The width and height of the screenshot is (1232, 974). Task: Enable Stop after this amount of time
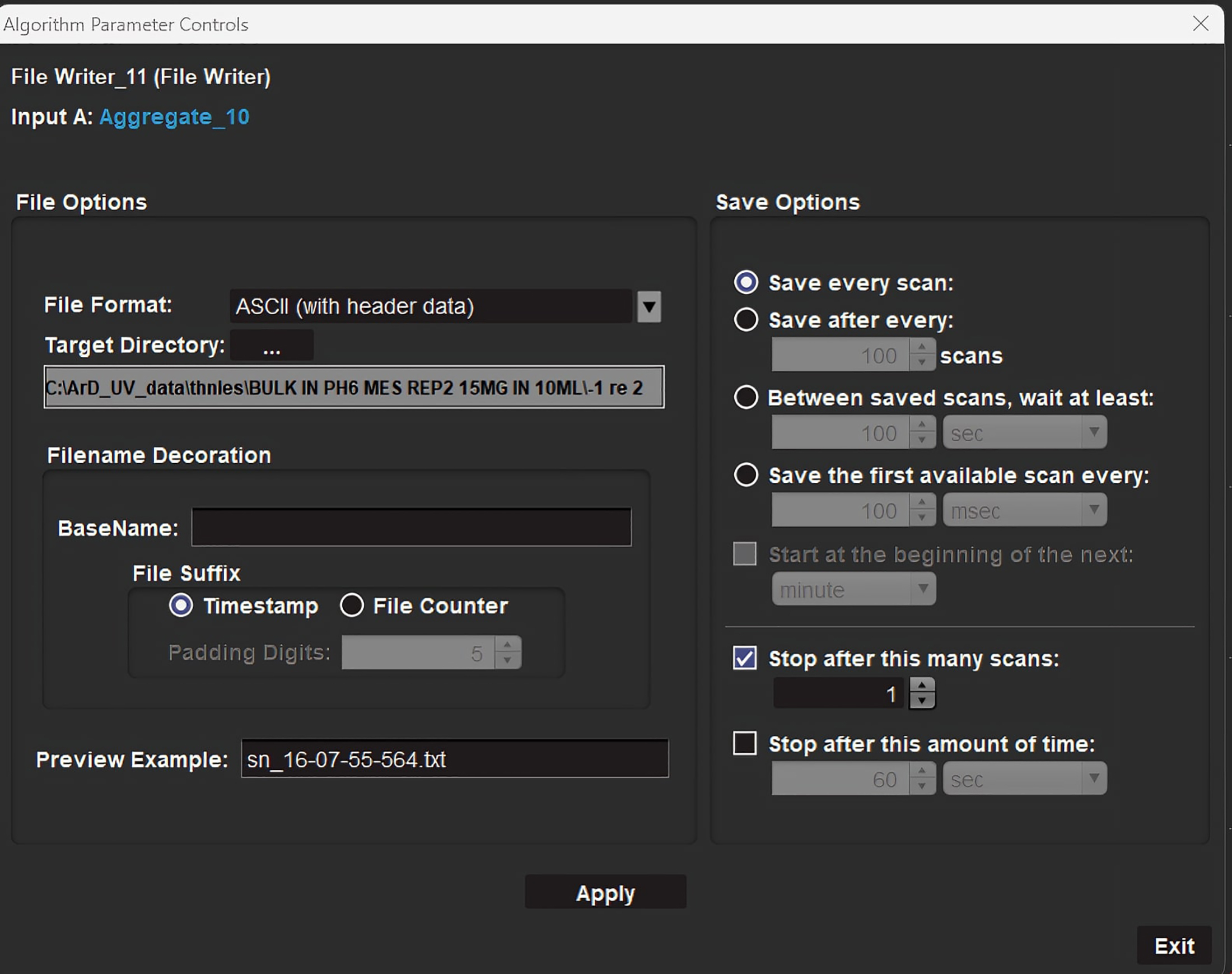[x=745, y=743]
